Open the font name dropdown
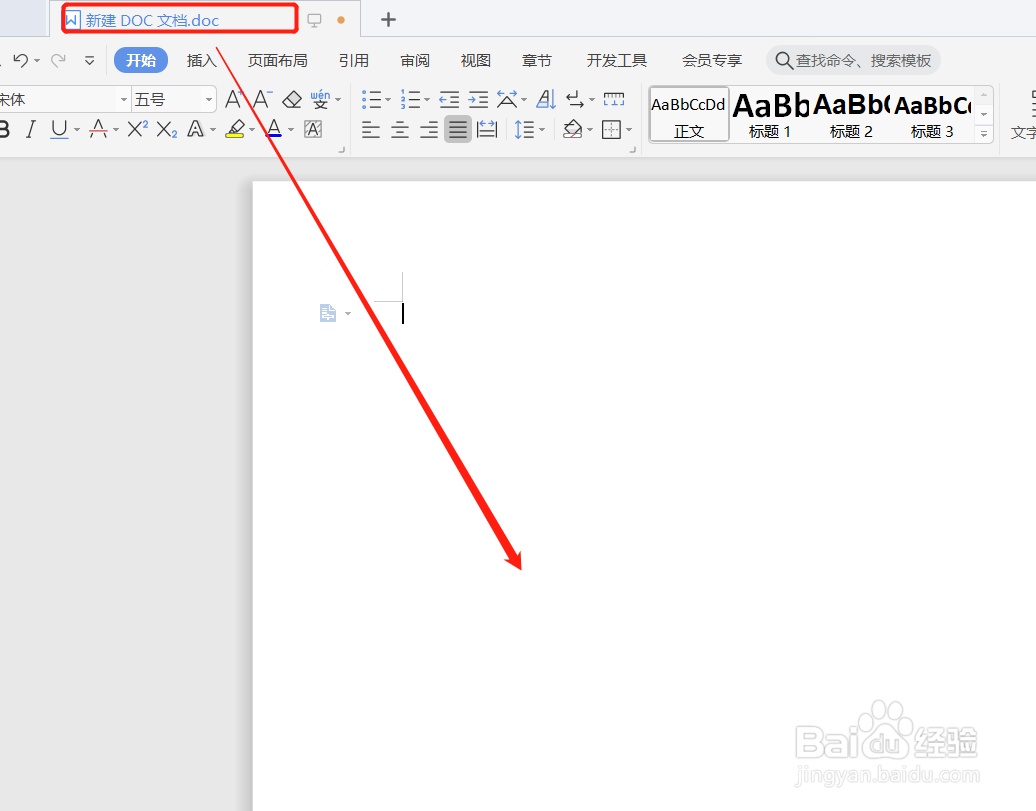The height and width of the screenshot is (811, 1036). point(124,100)
